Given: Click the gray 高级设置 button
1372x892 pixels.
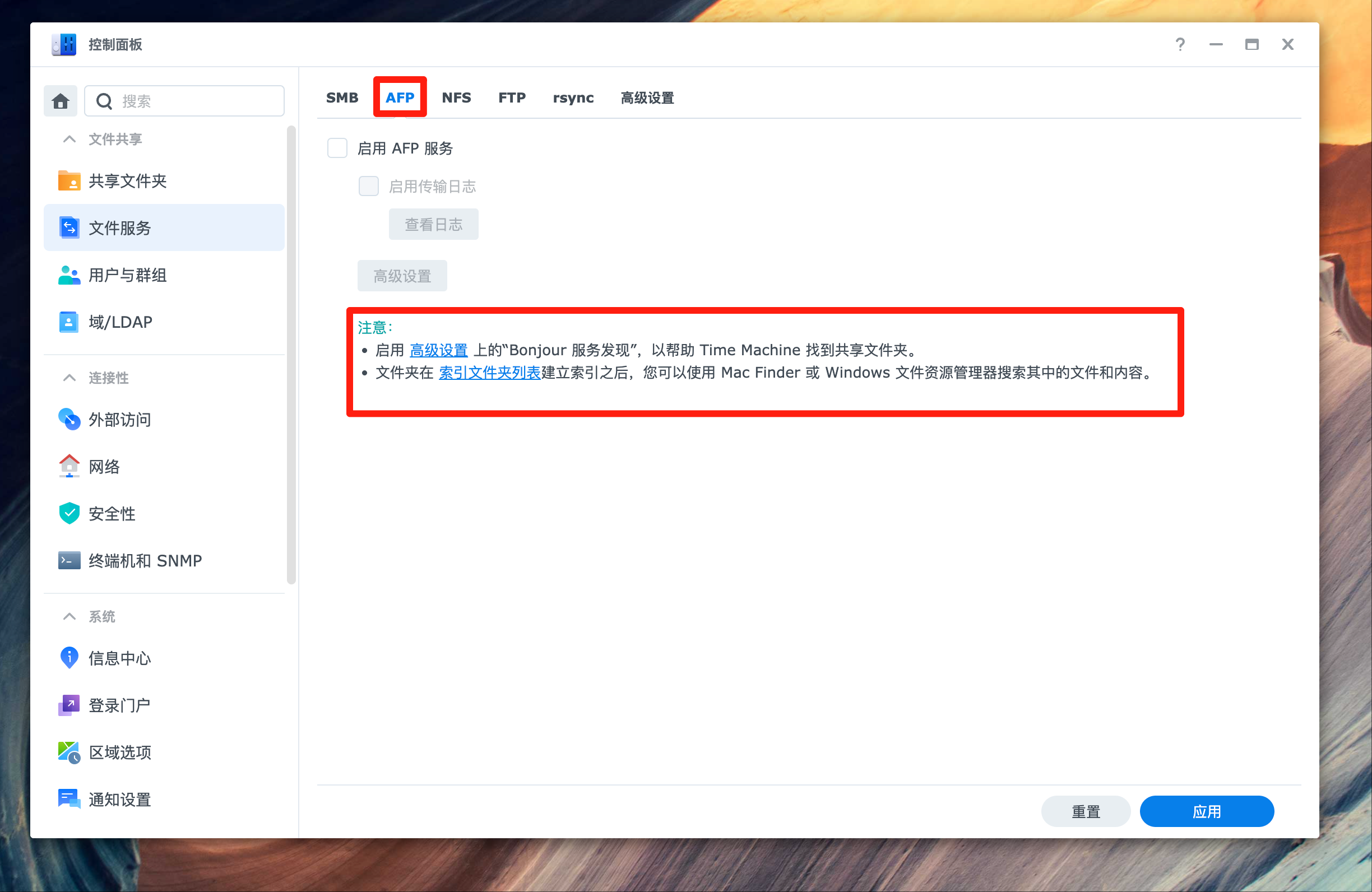Looking at the screenshot, I should [402, 276].
